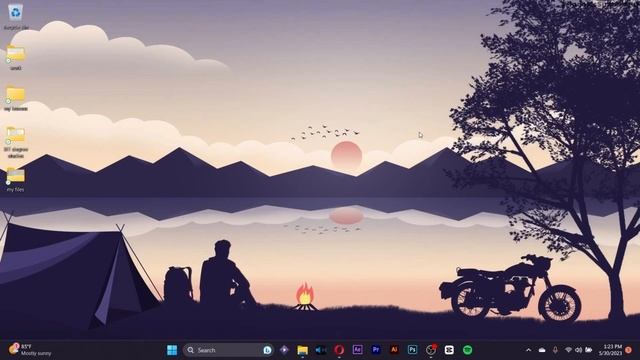
Task: Open Bing chat icon in search box
Action: [x=267, y=350]
